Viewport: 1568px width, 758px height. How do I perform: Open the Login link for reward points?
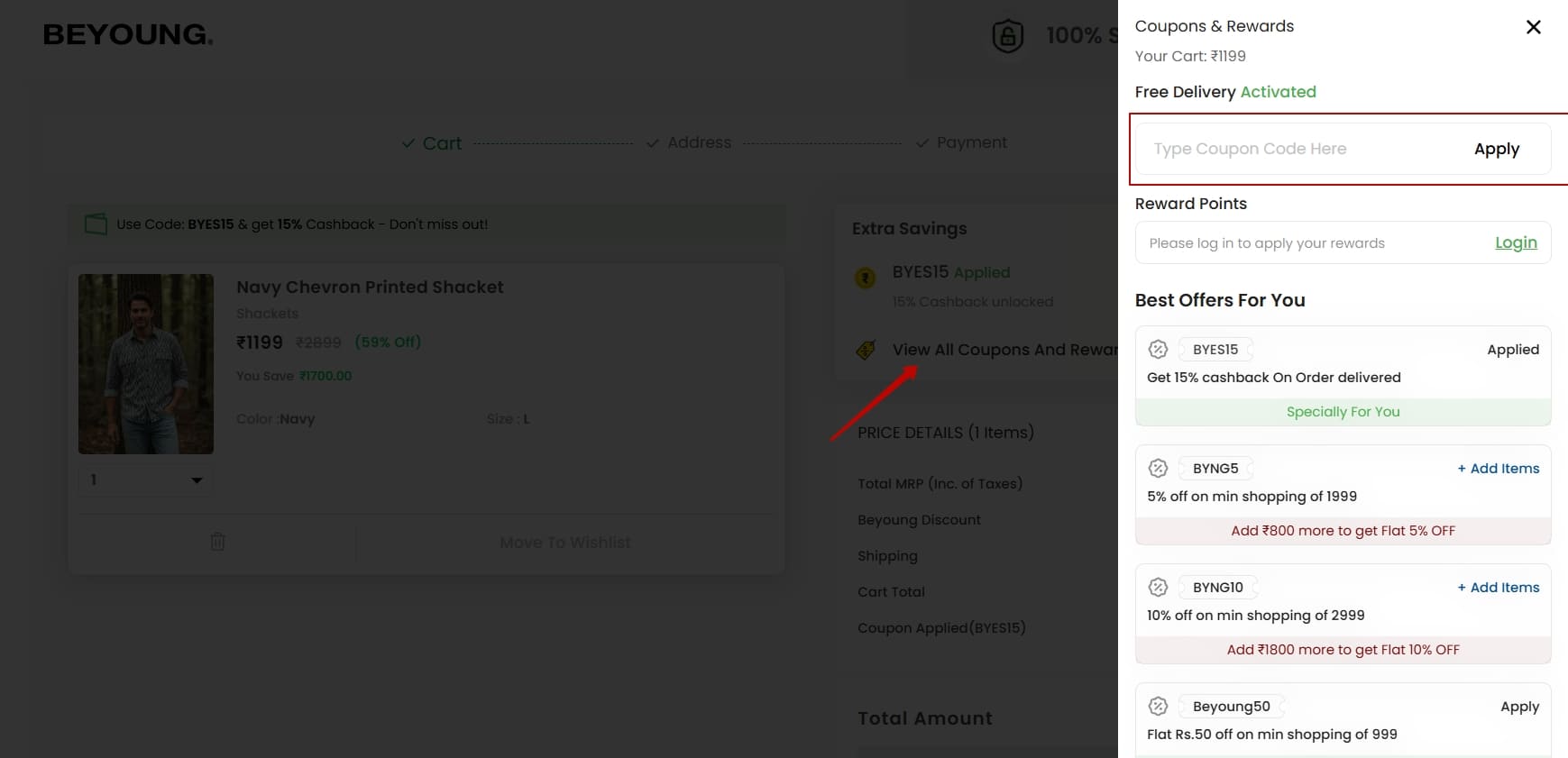1516,242
